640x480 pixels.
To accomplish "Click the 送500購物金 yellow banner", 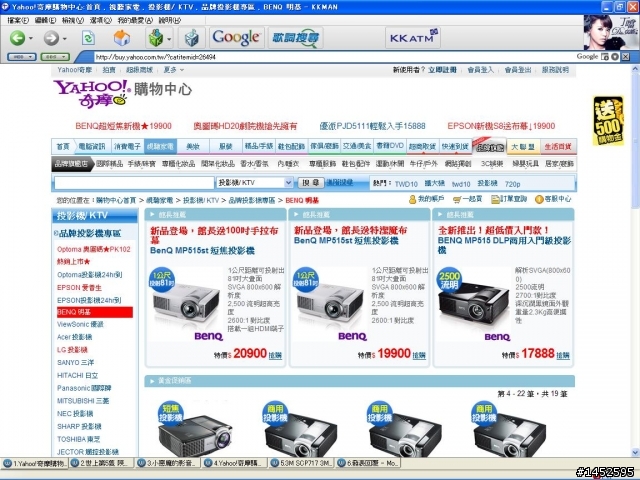I will click(608, 121).
